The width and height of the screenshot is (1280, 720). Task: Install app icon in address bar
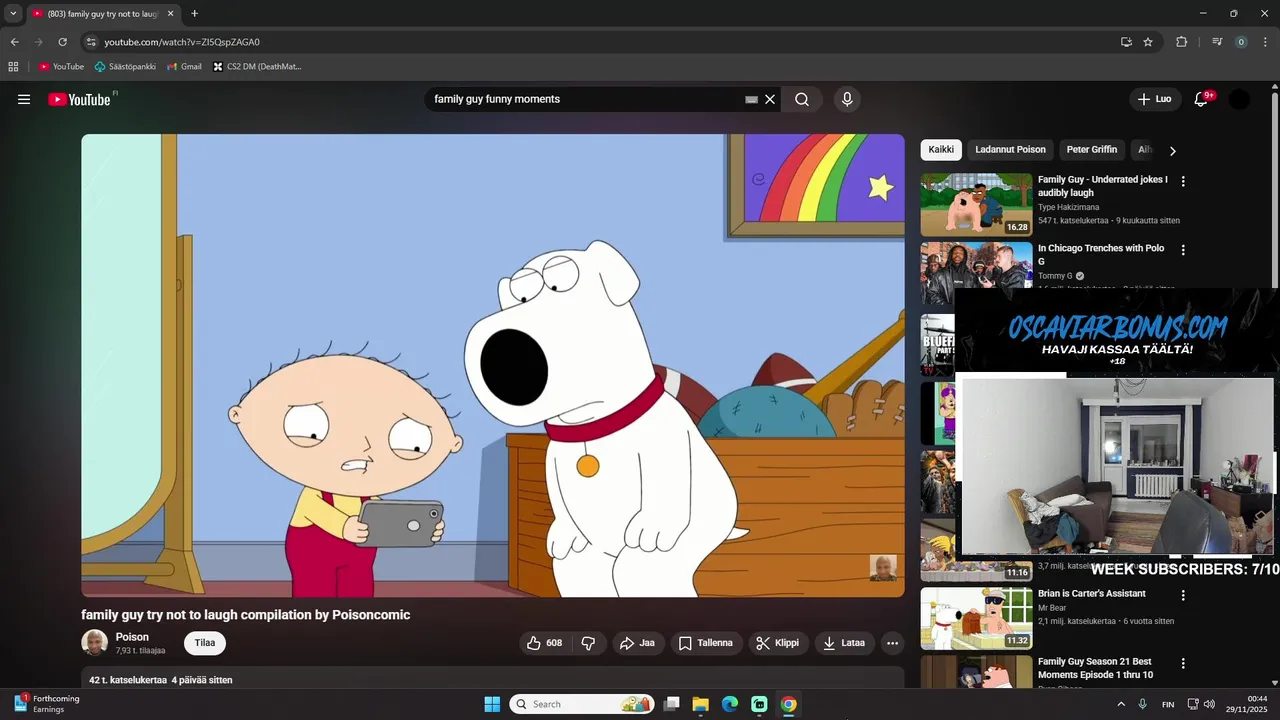[1126, 42]
